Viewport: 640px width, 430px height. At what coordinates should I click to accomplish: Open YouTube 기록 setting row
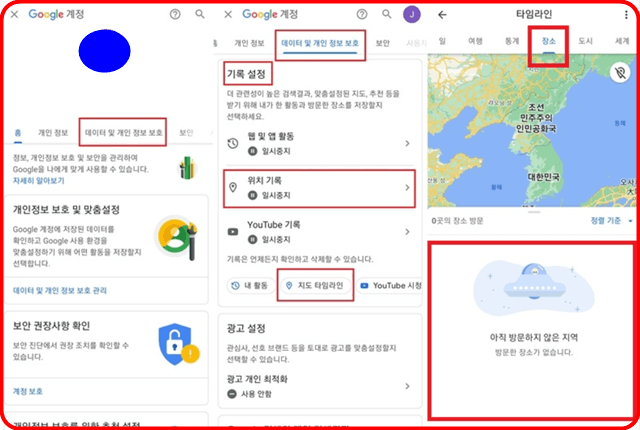[320, 232]
